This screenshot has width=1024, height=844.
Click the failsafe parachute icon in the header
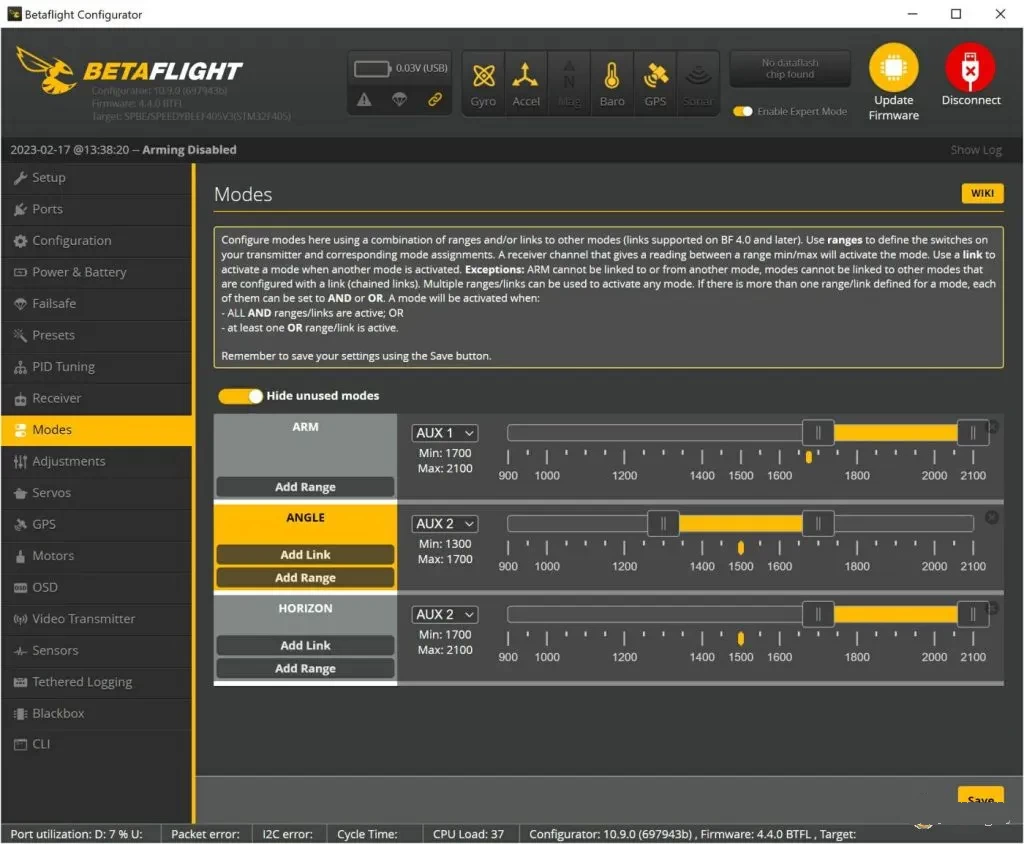click(x=399, y=99)
